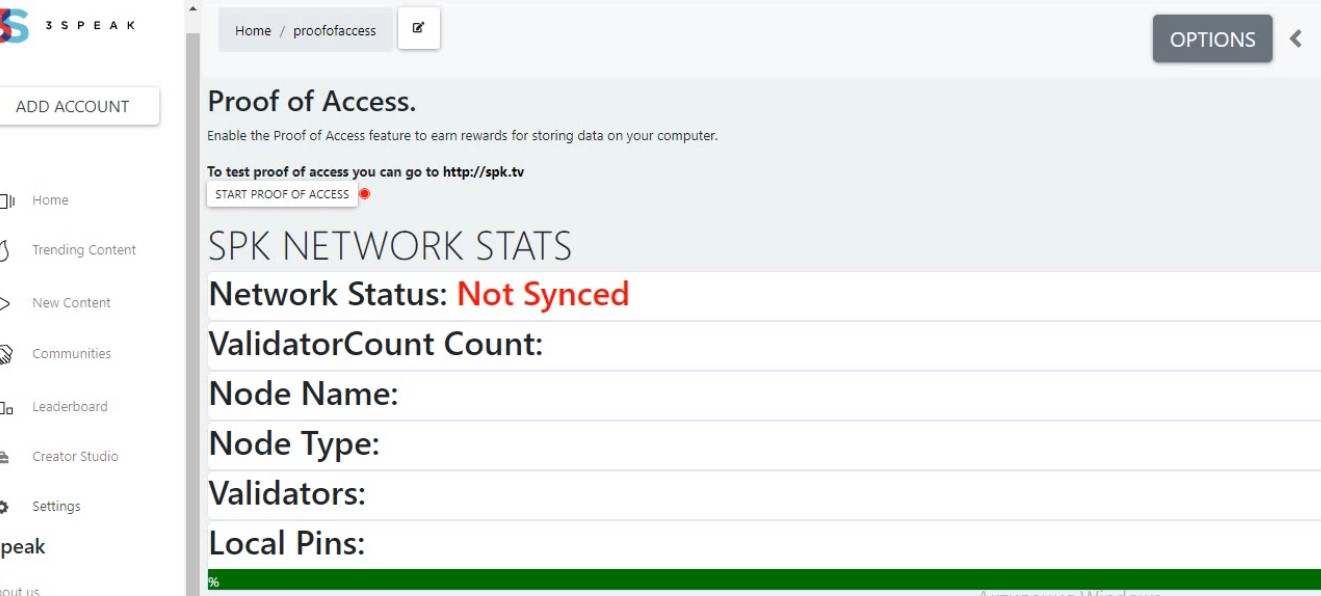Click the Local Pins row
Screen dimensions: 1321x596
764,545
